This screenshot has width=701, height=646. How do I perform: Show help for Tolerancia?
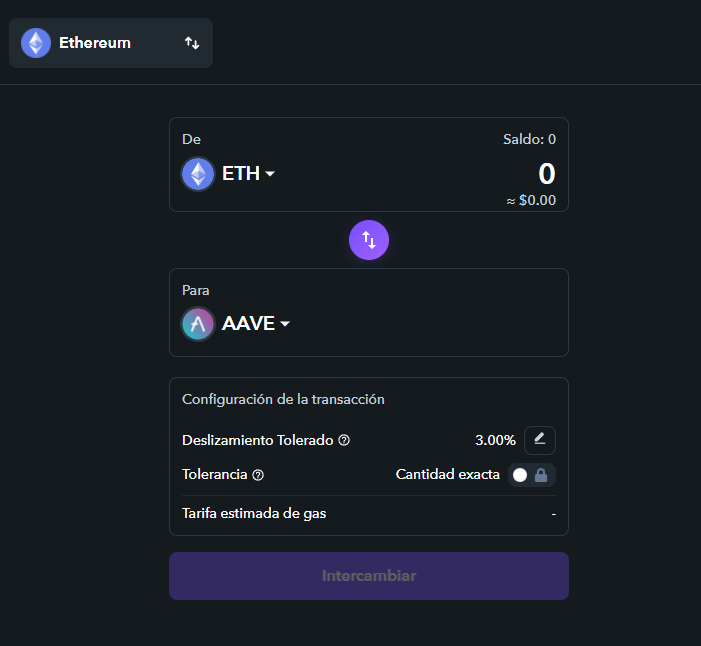pos(258,475)
